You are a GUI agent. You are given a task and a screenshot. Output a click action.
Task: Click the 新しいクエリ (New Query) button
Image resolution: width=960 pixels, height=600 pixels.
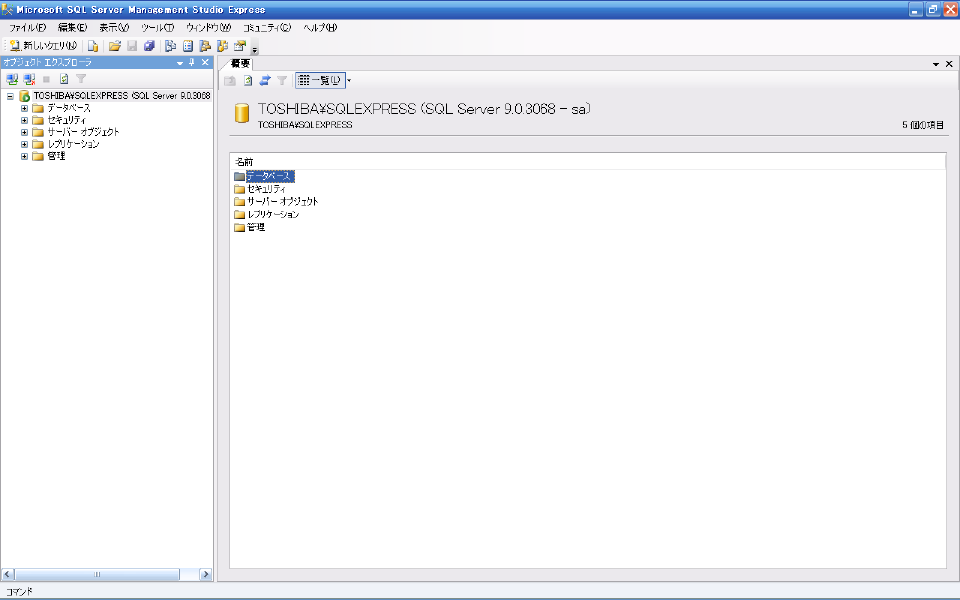[x=43, y=46]
